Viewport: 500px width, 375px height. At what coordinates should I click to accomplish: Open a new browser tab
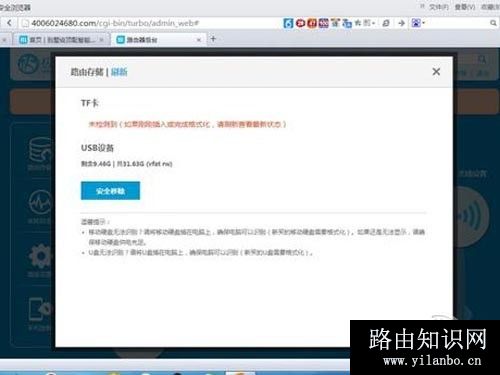click(x=213, y=39)
